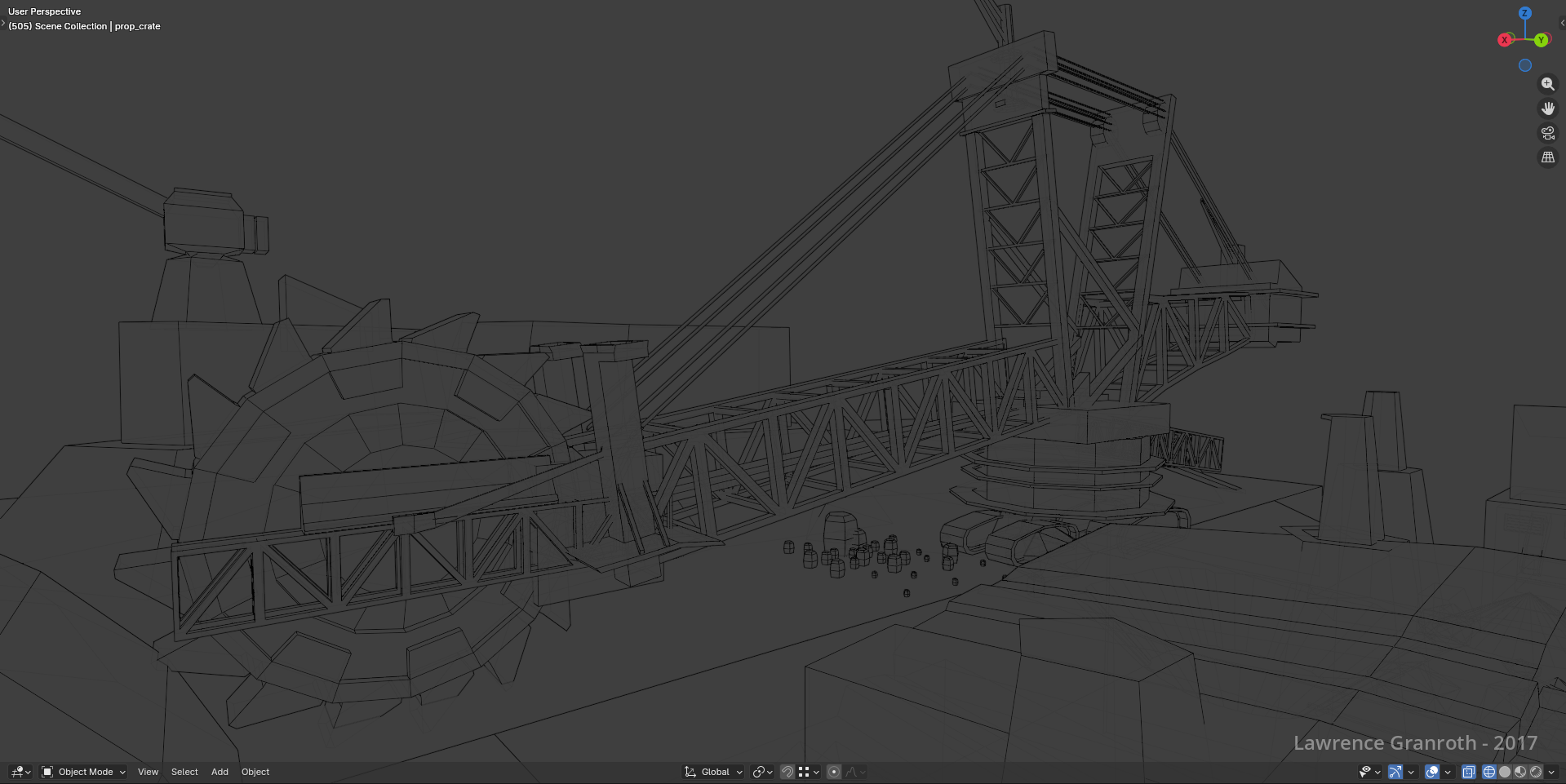
Task: Switch to solid viewport shading
Action: pos(1505,772)
